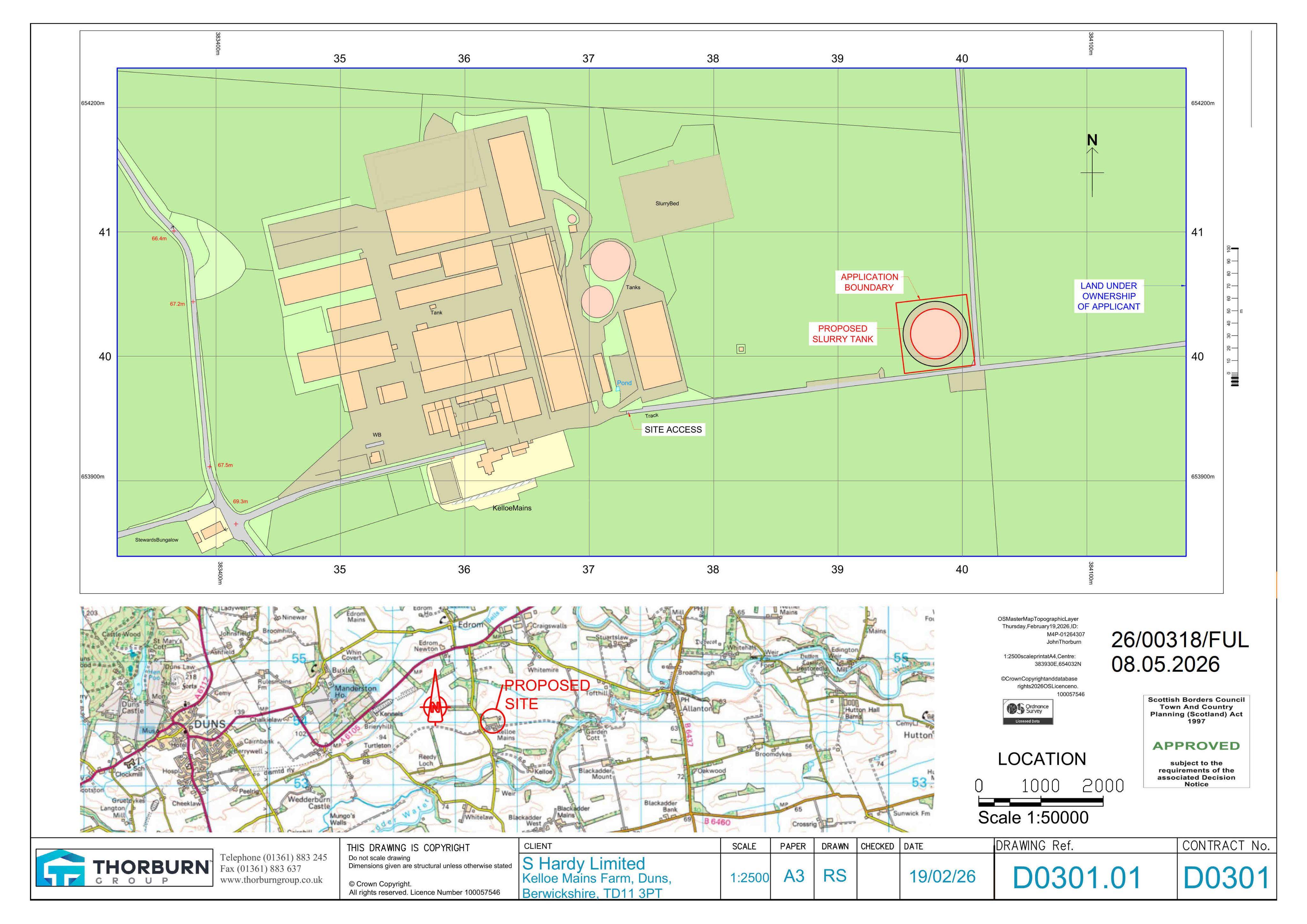Click the spot height '69.3m'
Screen dimensions: 1307x924
point(240,502)
